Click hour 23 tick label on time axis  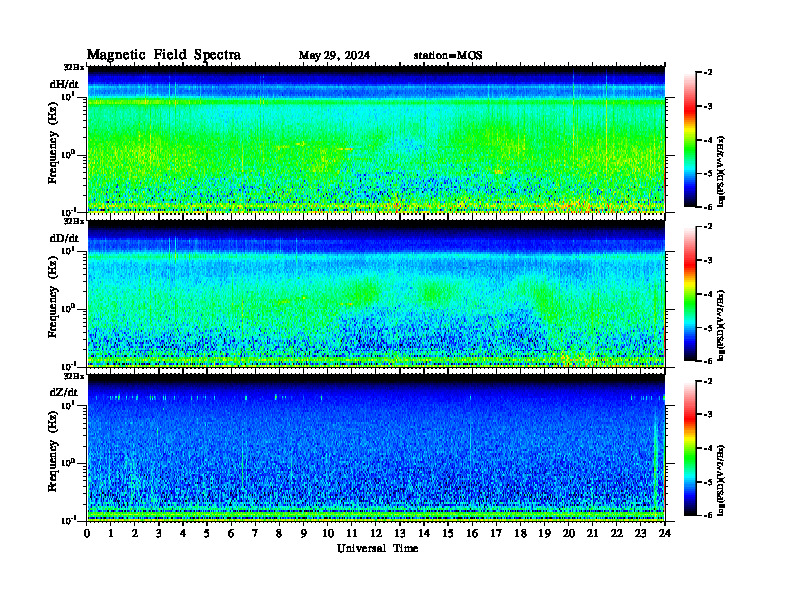pos(640,534)
